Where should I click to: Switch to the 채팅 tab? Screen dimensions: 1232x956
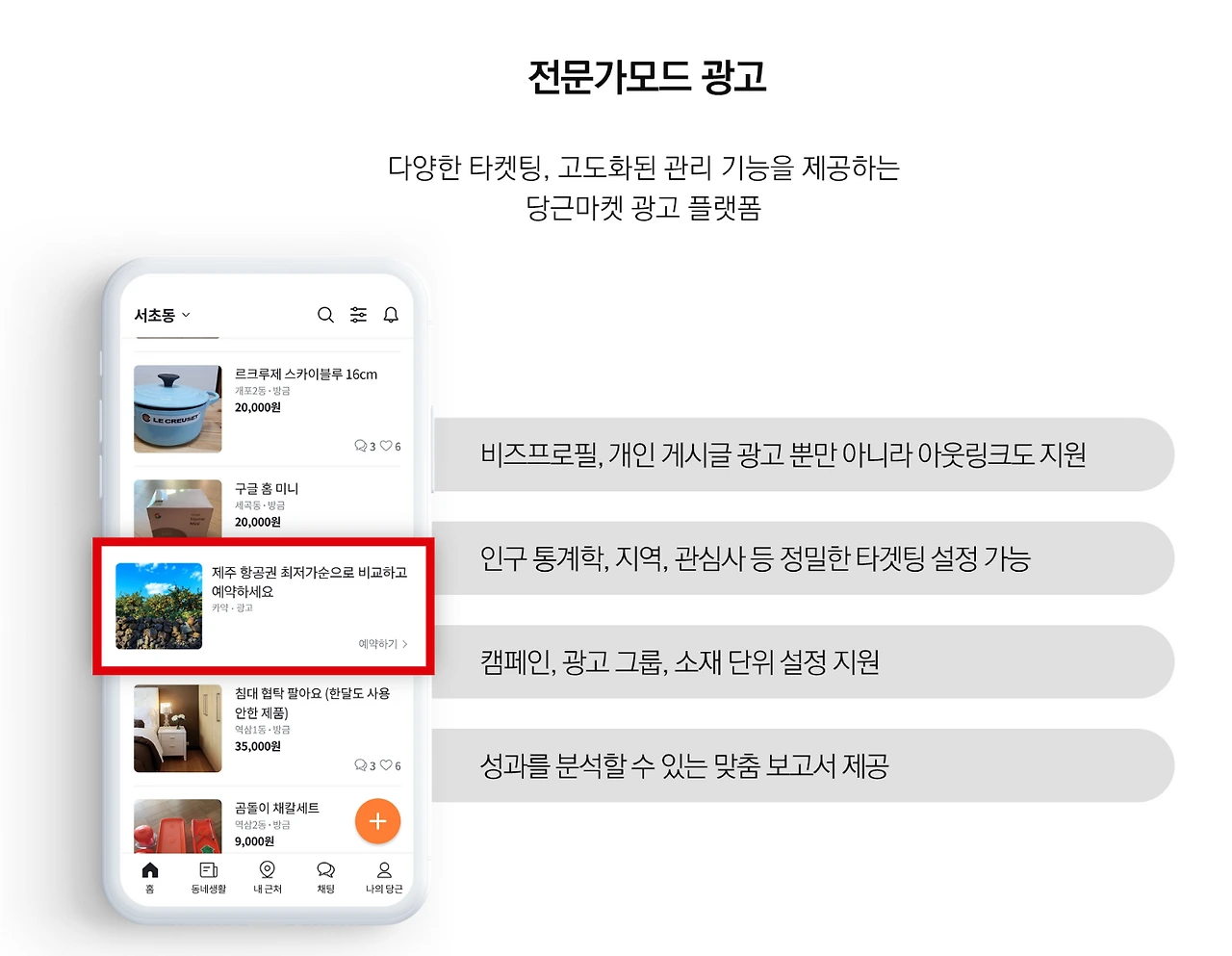click(x=324, y=869)
